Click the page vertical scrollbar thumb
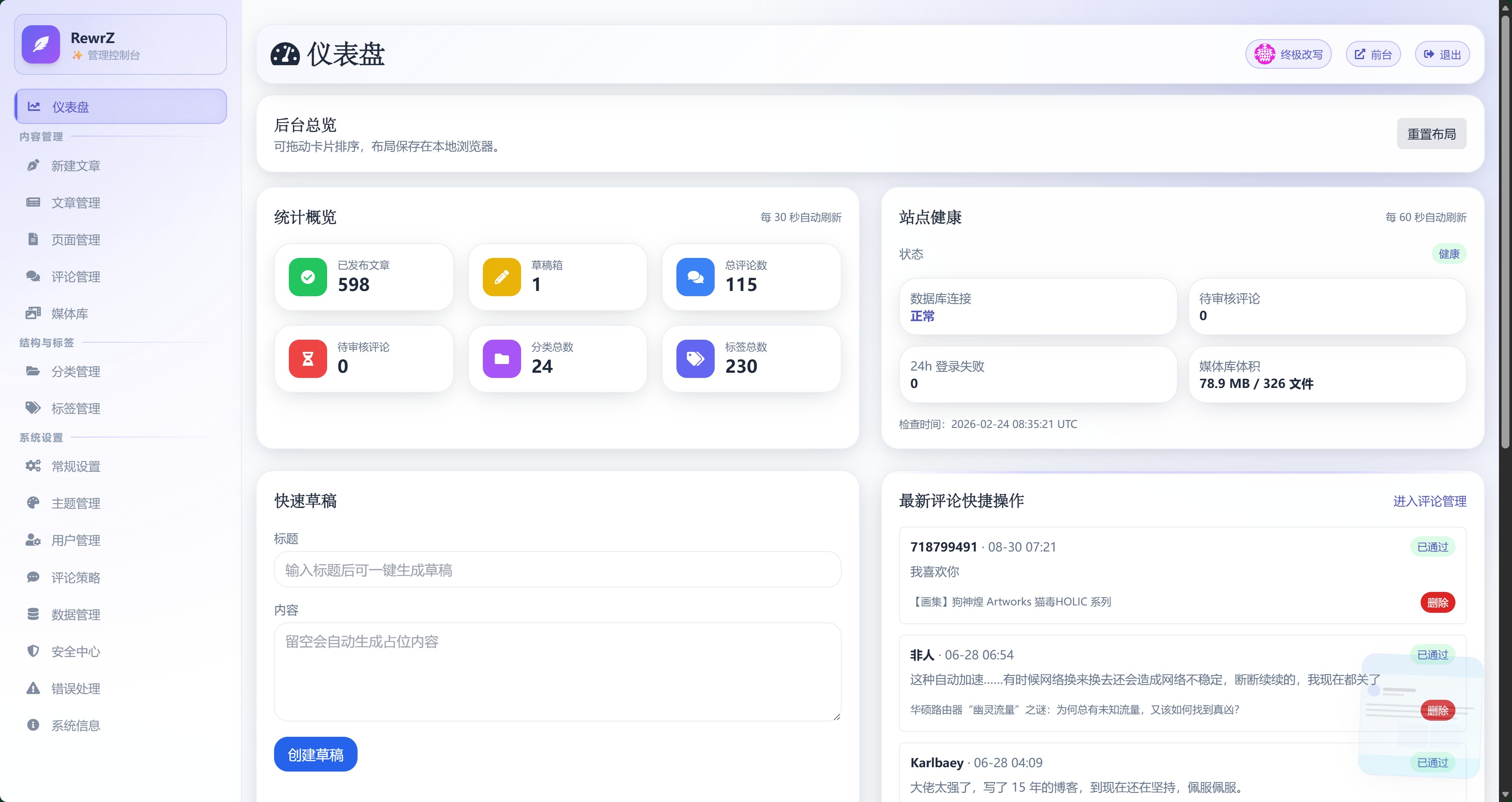Image resolution: width=1512 pixels, height=802 pixels. 1505,232
